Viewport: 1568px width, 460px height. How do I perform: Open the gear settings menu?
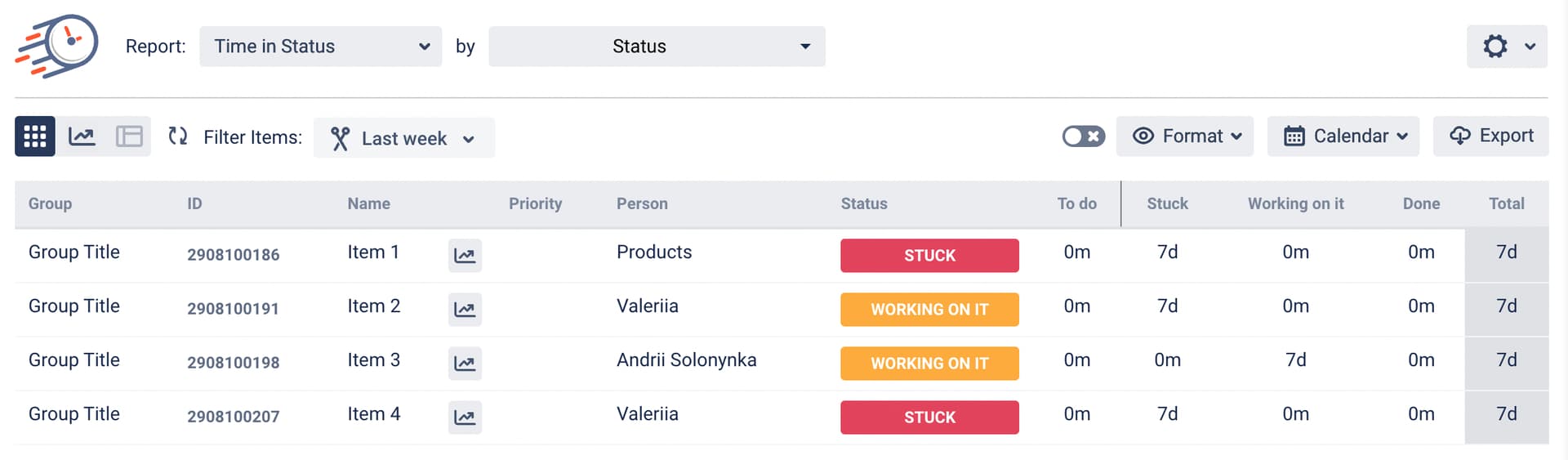tap(1507, 47)
